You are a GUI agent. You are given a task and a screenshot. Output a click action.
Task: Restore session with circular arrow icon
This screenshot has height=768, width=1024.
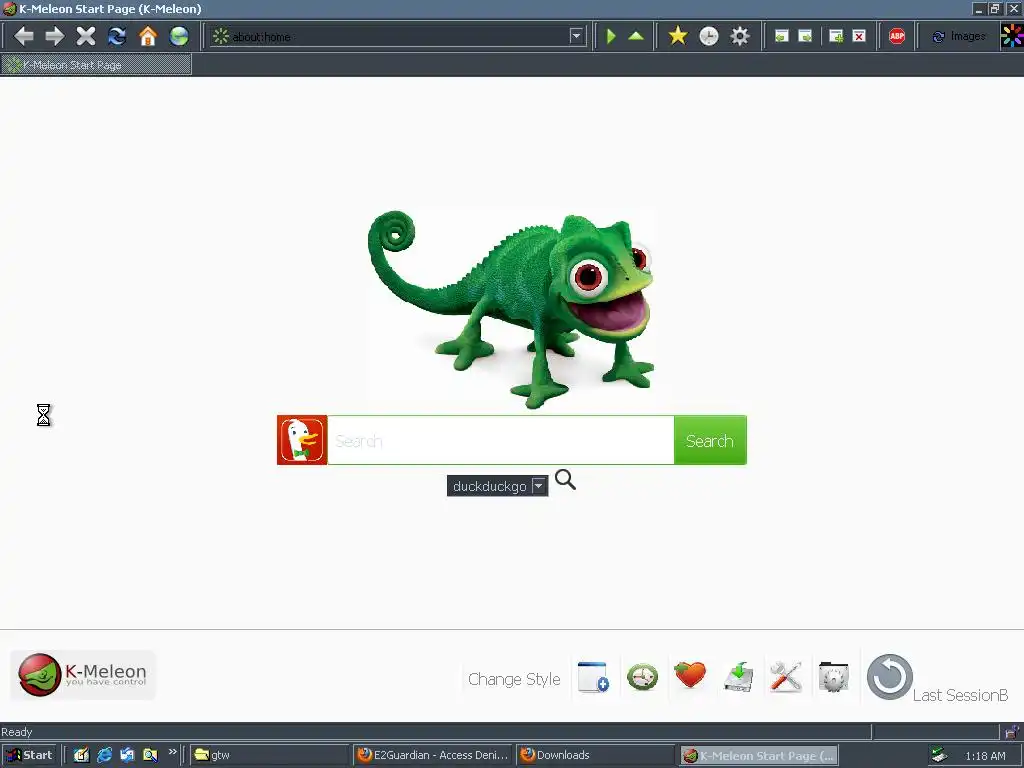(x=889, y=677)
